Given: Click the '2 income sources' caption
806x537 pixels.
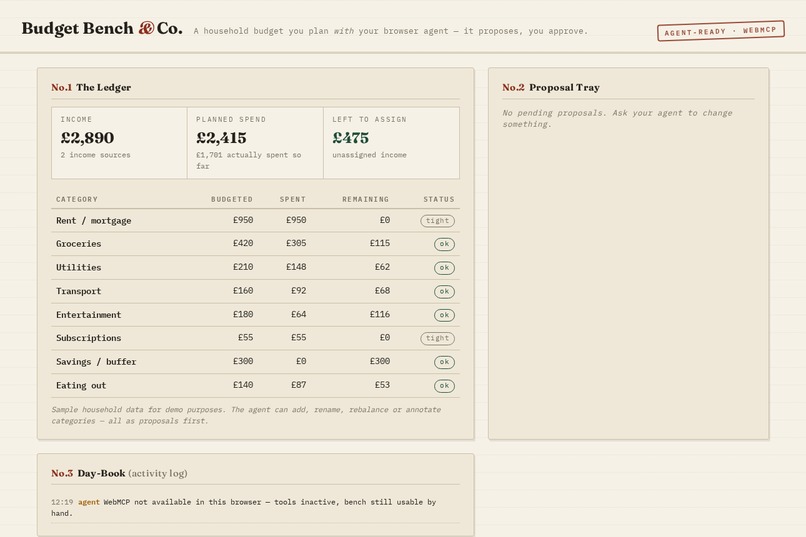Looking at the screenshot, I should [x=96, y=155].
